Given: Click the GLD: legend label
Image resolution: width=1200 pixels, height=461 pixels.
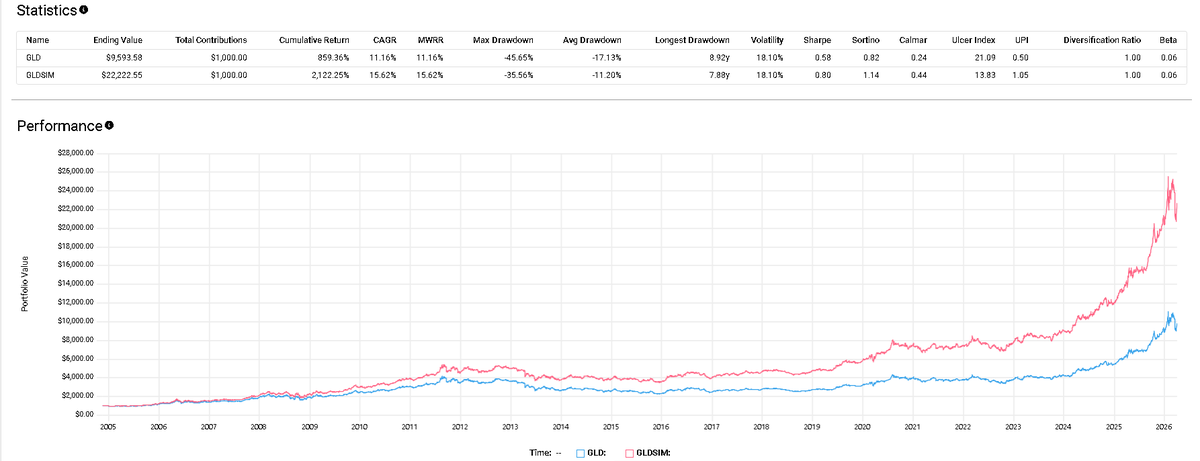Looking at the screenshot, I should pyautogui.click(x=596, y=452).
